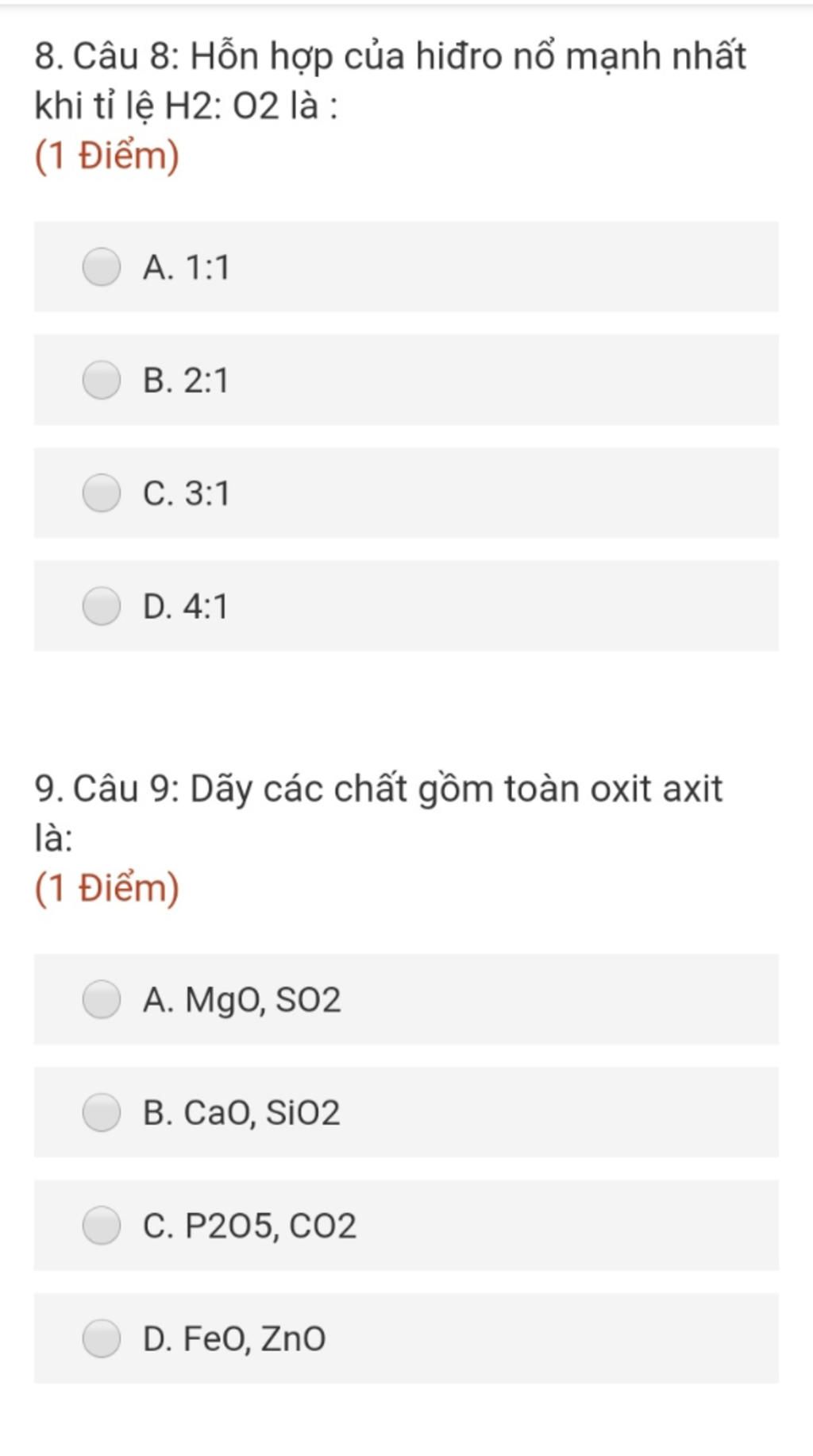Viewport: 813px width, 1456px height.
Task: Click the Câu 8 question title text
Action: pos(390,81)
